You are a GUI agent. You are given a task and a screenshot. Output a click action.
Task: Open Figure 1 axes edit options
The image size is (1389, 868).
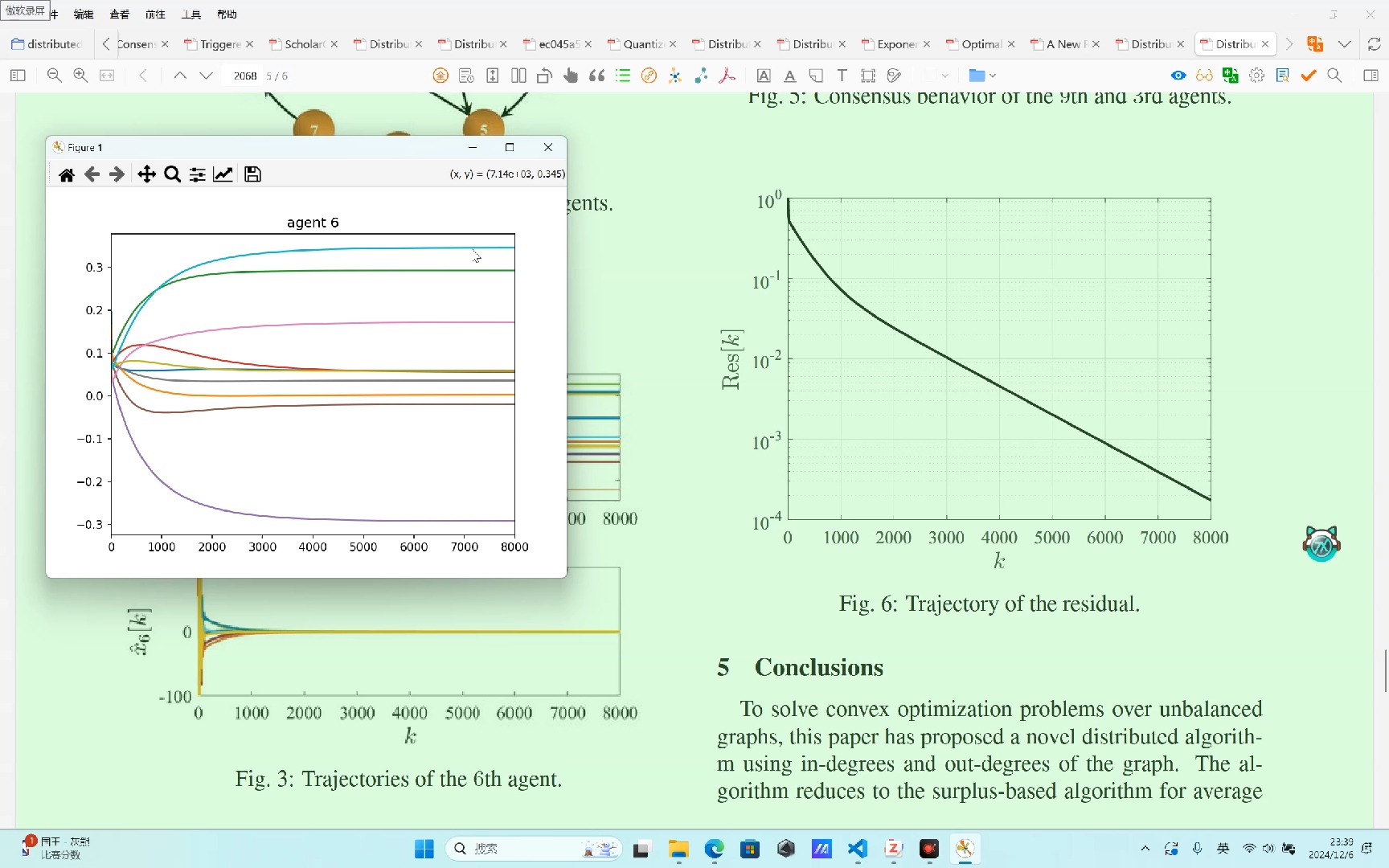tap(223, 174)
